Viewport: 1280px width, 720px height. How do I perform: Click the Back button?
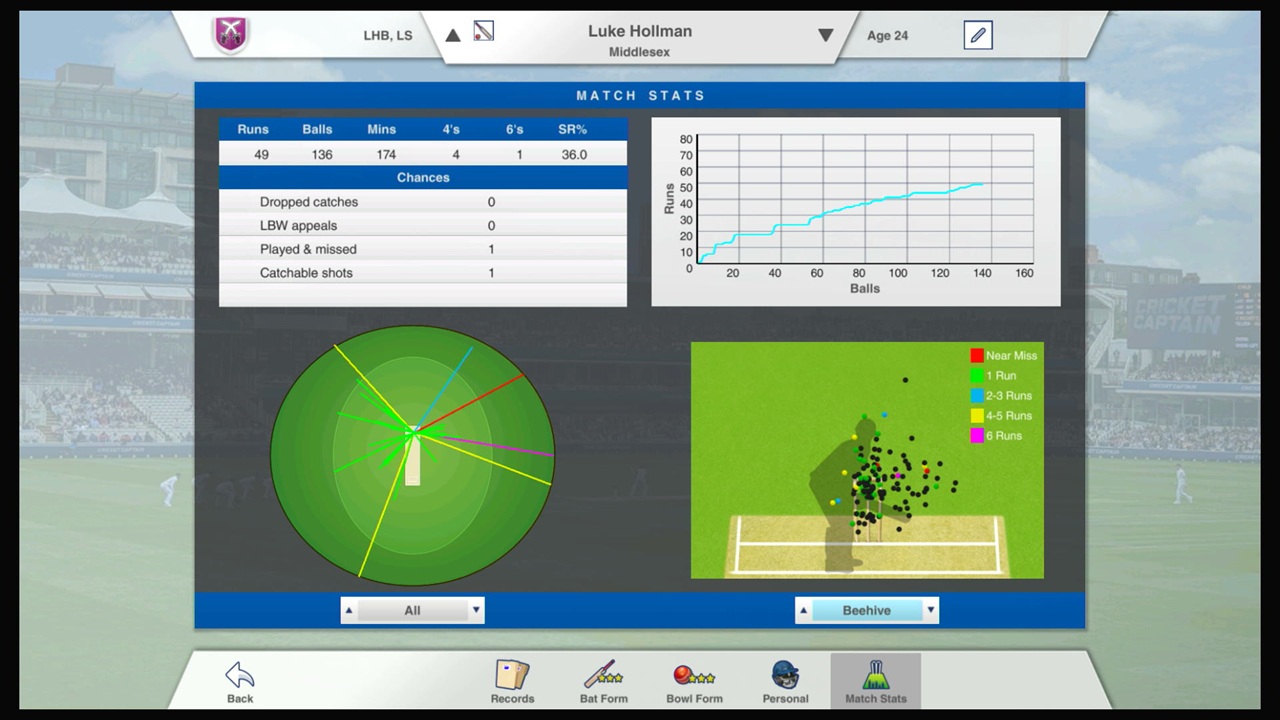239,681
